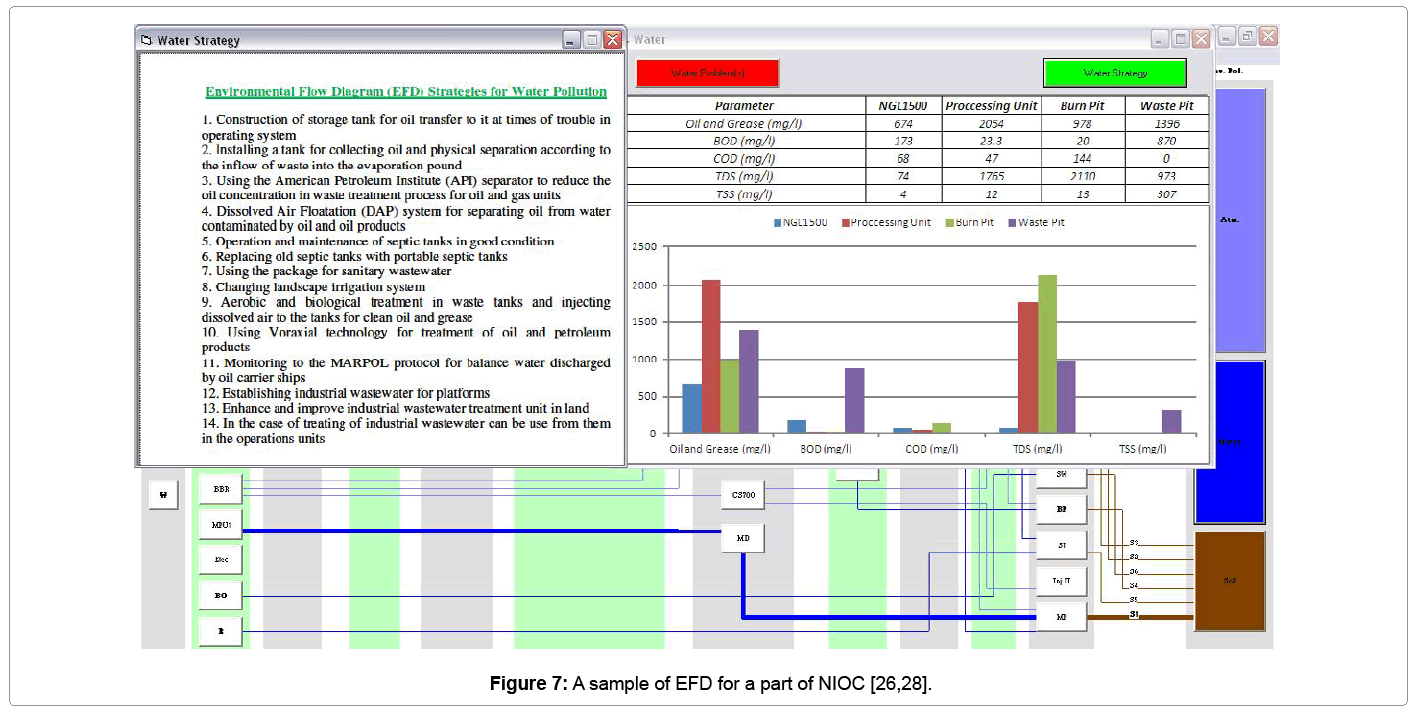Screen dimensions: 1413x711
Task: Select the Dec node box
Action: coord(221,560)
